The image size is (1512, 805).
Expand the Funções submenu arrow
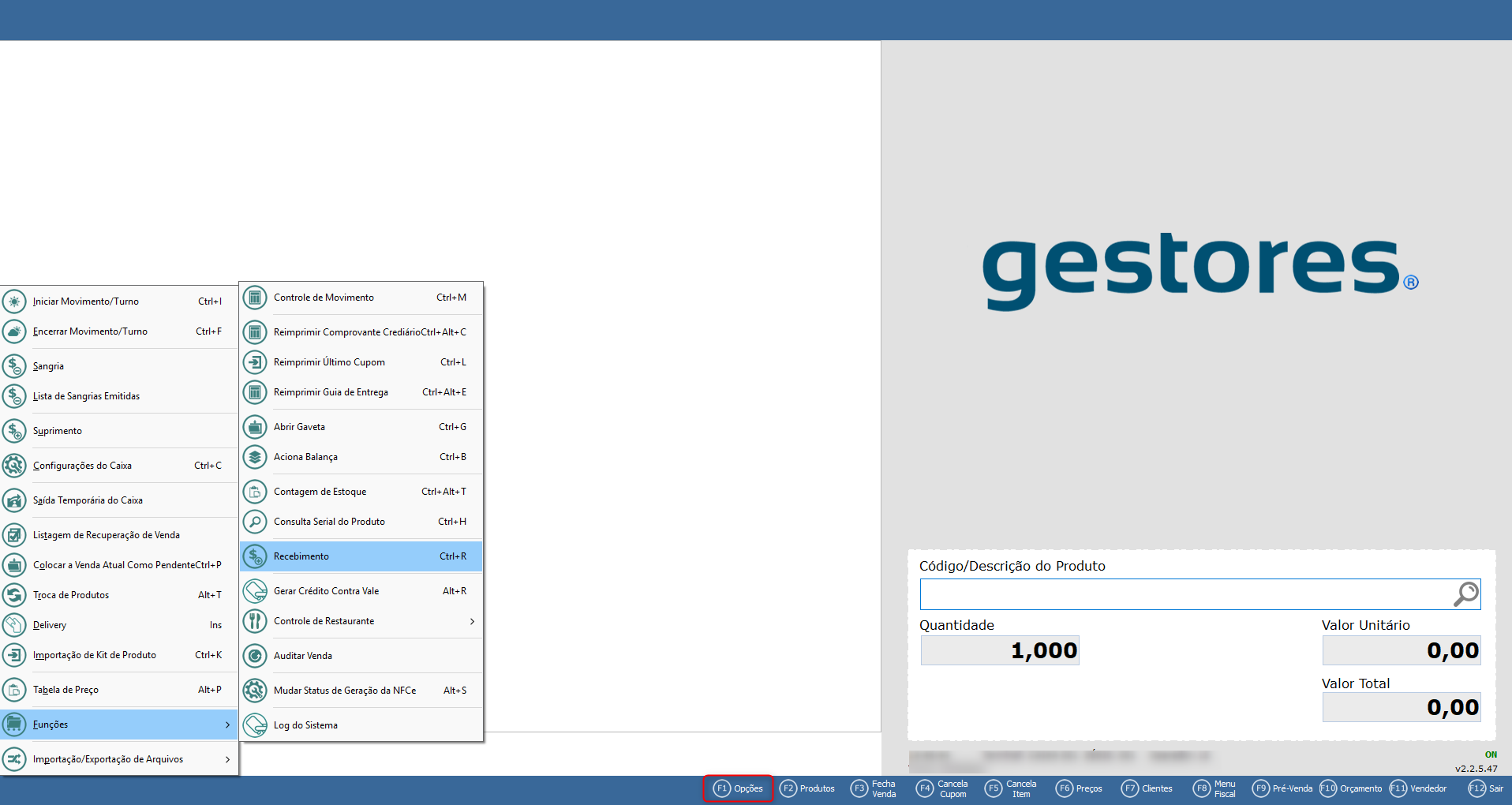pyautogui.click(x=227, y=724)
